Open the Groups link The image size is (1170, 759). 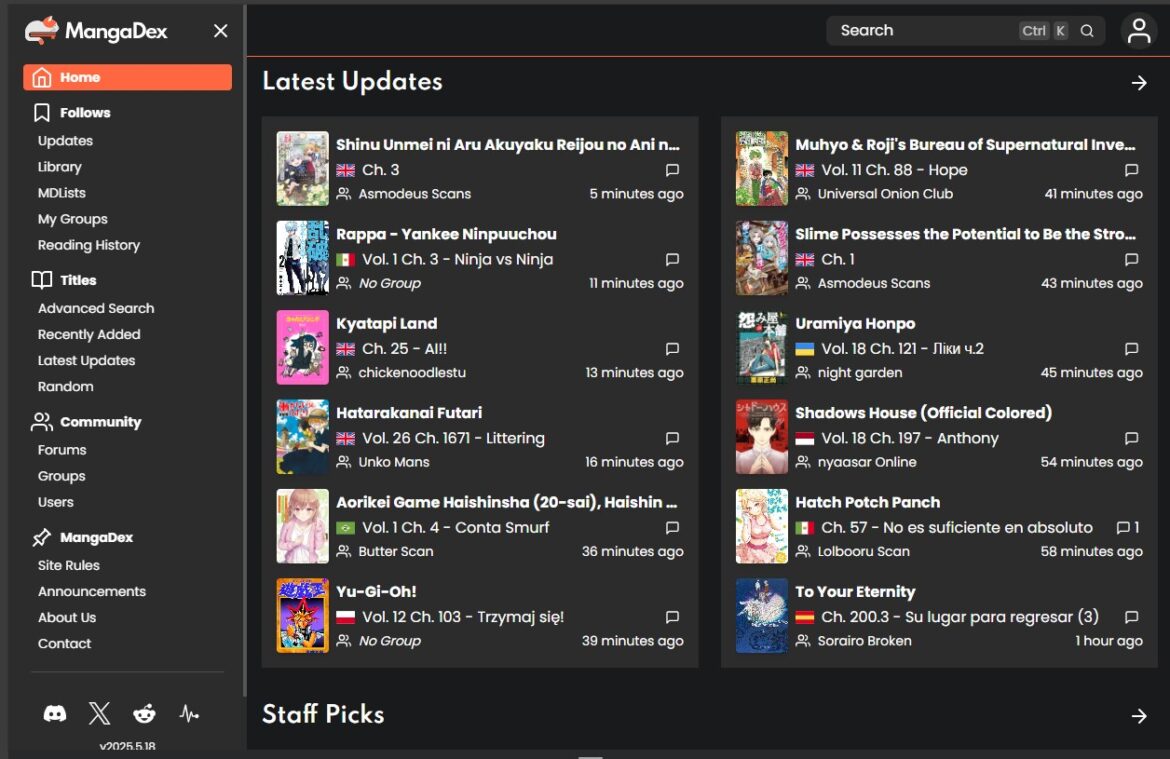click(x=61, y=476)
